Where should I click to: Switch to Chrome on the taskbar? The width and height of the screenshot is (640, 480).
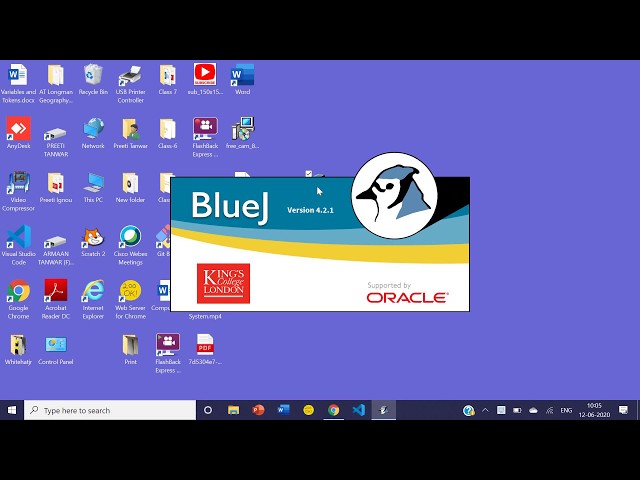click(333, 410)
